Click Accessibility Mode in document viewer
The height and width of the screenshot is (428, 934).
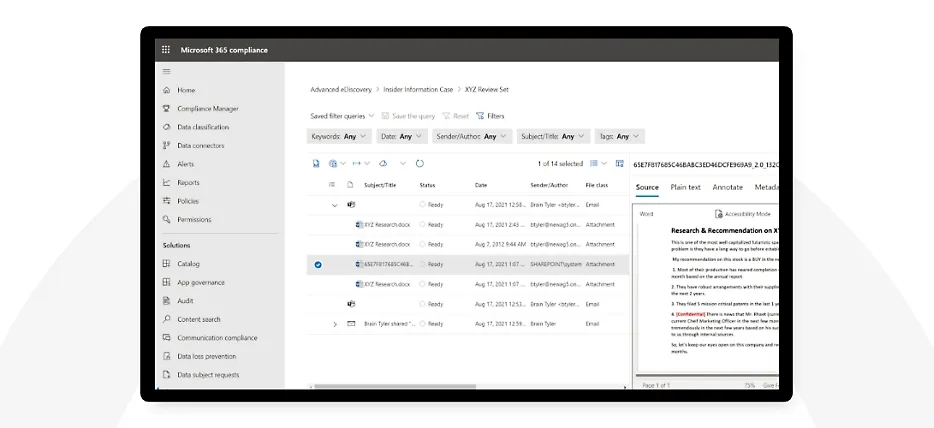tap(743, 214)
